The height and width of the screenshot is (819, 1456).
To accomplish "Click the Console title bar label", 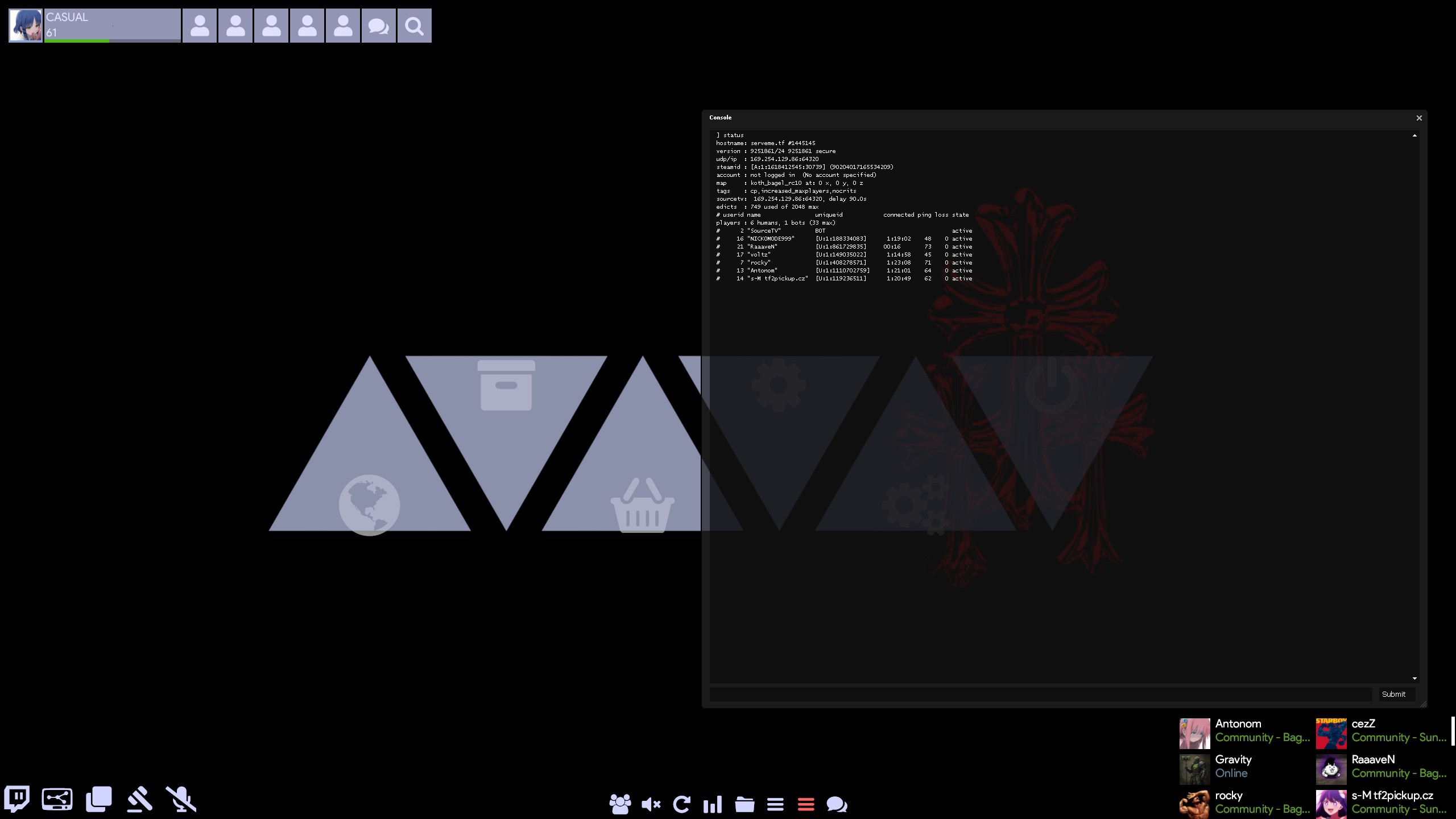I will [x=720, y=117].
